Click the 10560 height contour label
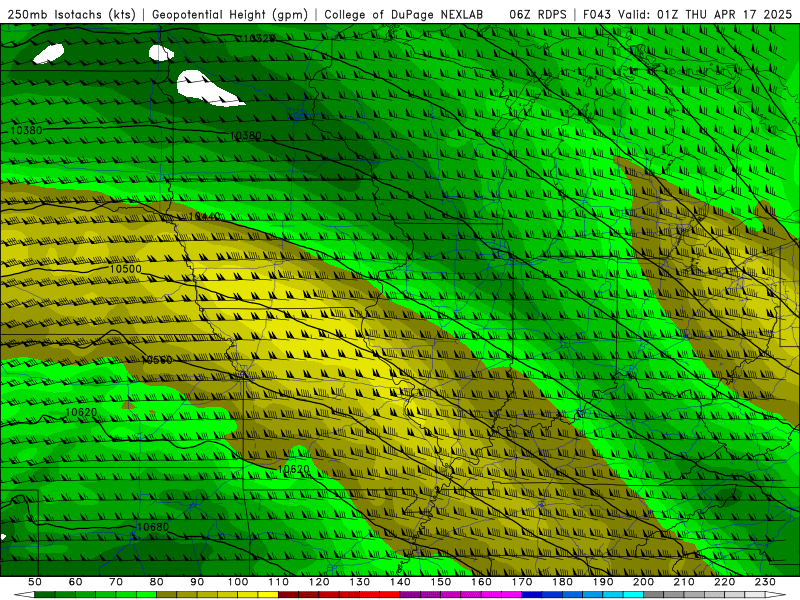 [157, 360]
